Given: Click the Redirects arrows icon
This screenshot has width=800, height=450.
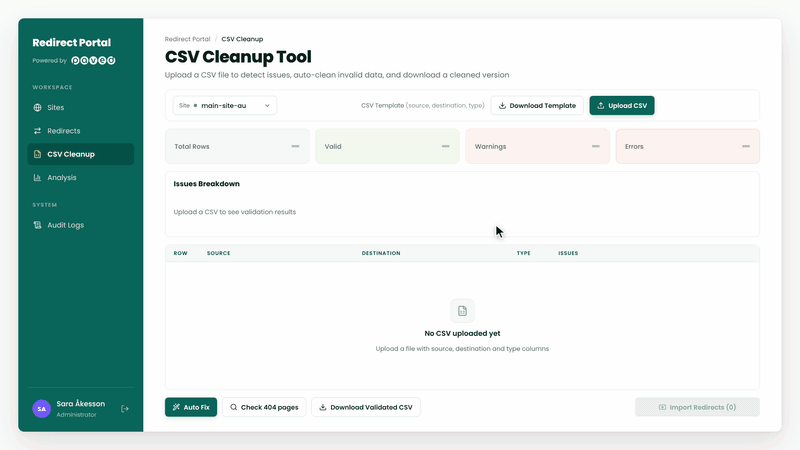Looking at the screenshot, I should point(37,131).
